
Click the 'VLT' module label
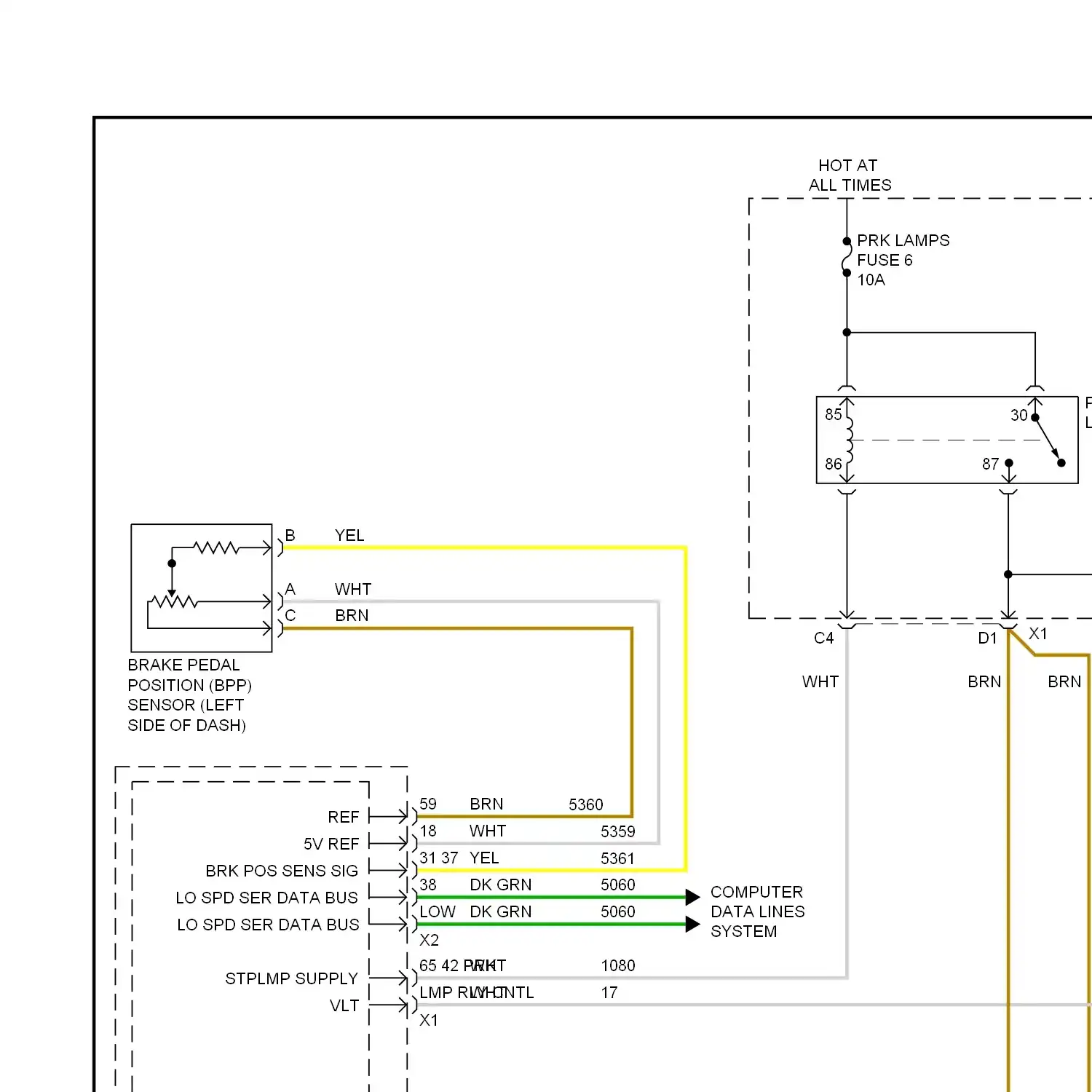344,1005
